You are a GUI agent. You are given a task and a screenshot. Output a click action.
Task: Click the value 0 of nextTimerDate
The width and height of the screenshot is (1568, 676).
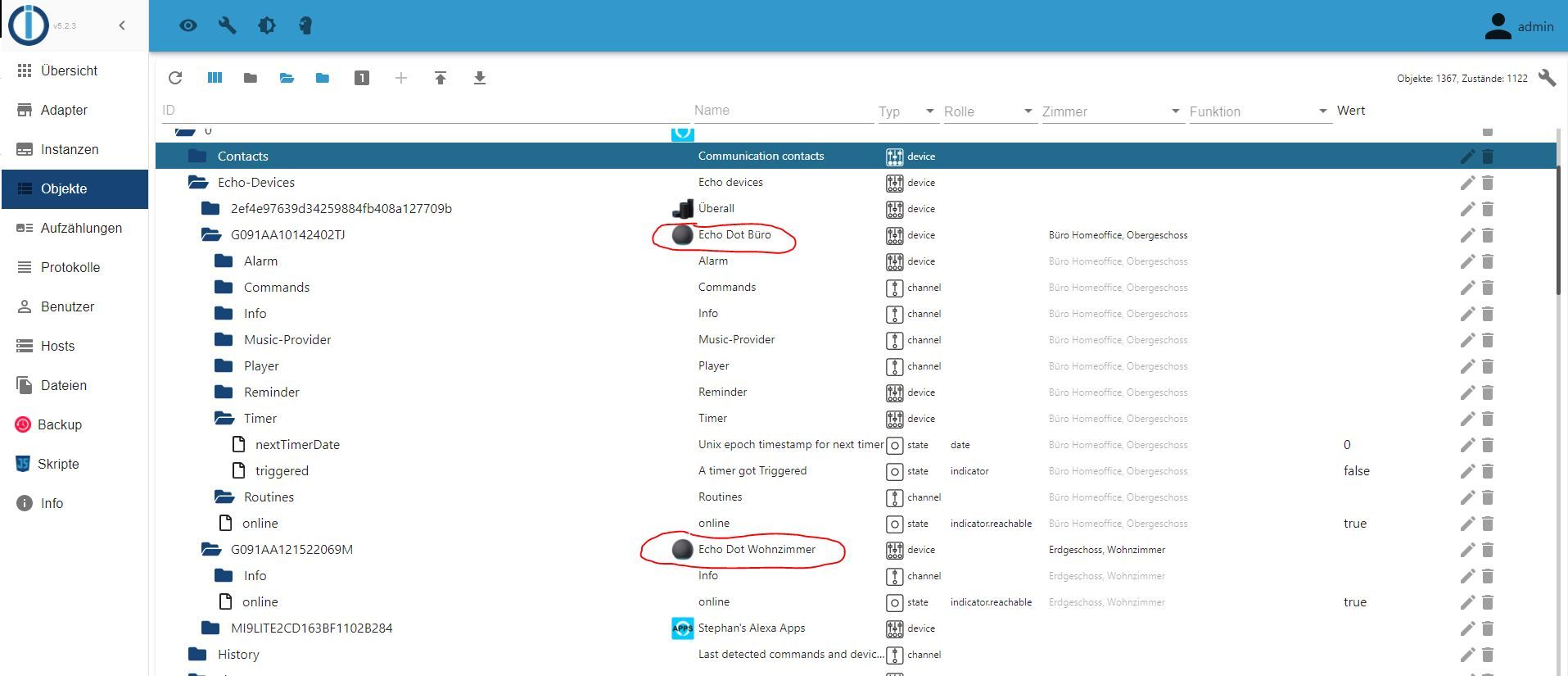pyautogui.click(x=1347, y=445)
